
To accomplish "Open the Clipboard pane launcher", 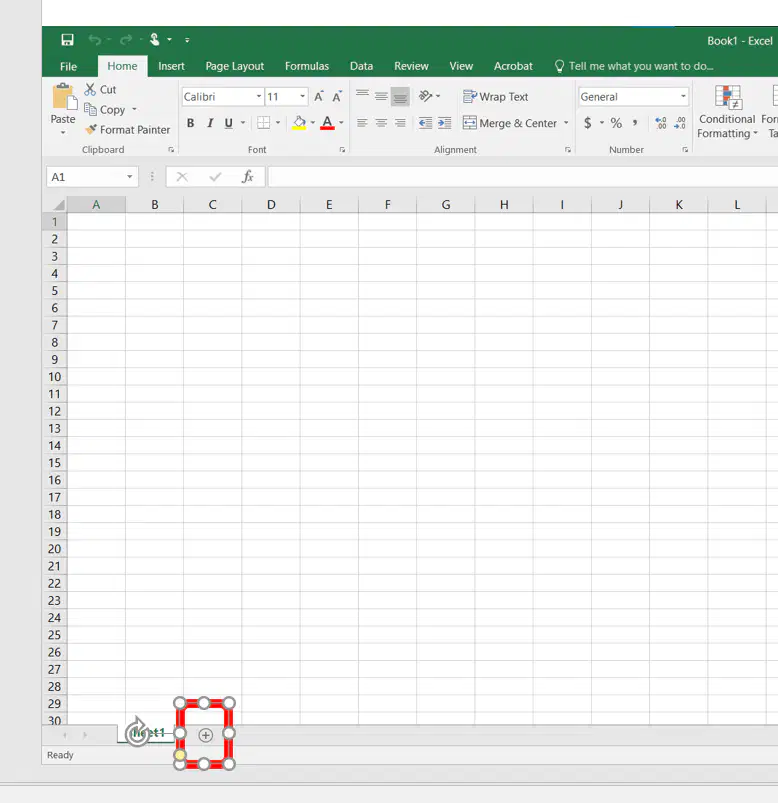I will pyautogui.click(x=171, y=150).
